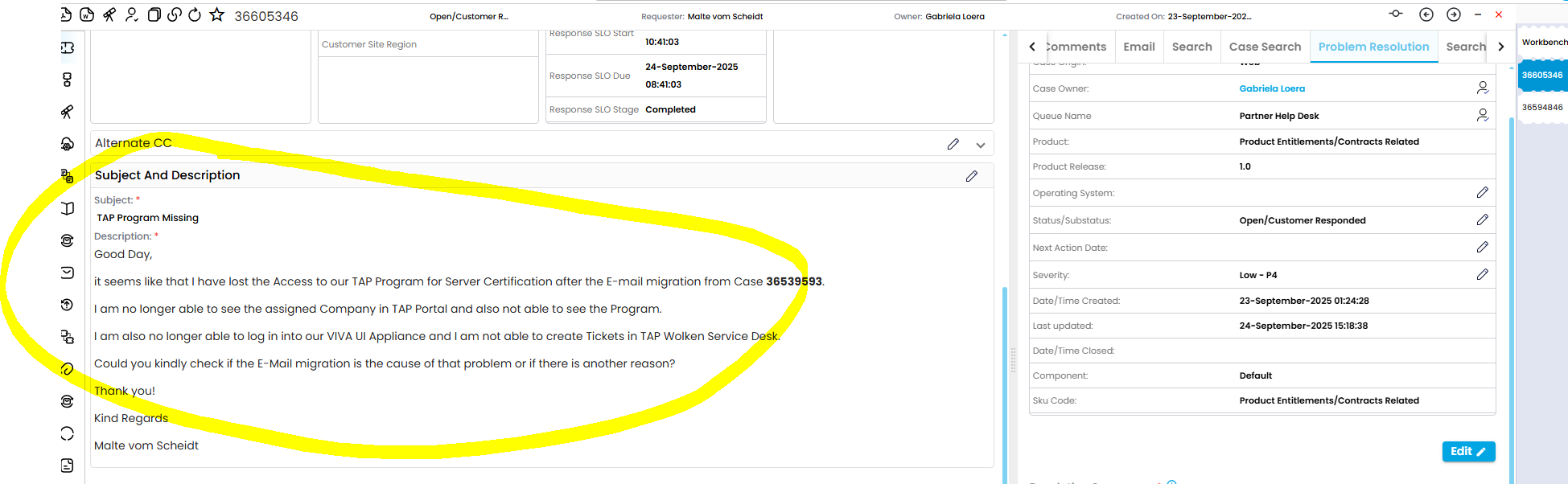The height and width of the screenshot is (484, 1568).
Task: Click the Customer Site Region label
Action: (x=369, y=44)
